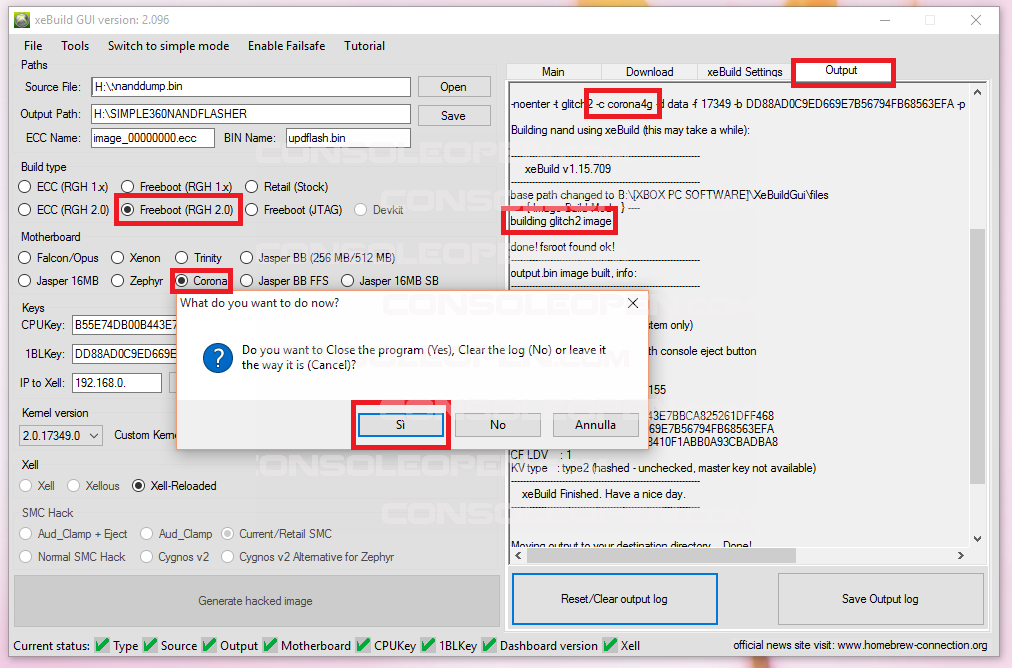Viewport: 1012px width, 668px height.
Task: Choose Jasper BB (256 MB/512 MB) motherboard
Action: 247,258
